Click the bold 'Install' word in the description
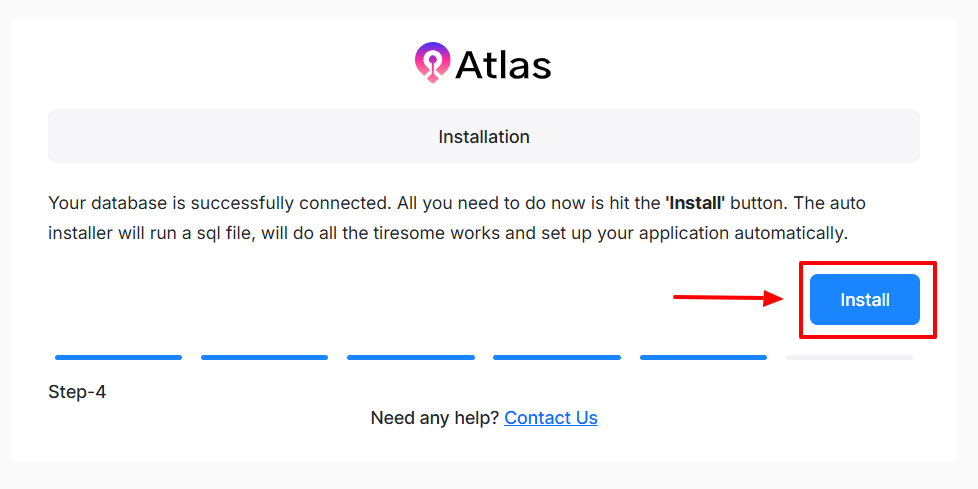Image resolution: width=978 pixels, height=489 pixels. (x=695, y=203)
